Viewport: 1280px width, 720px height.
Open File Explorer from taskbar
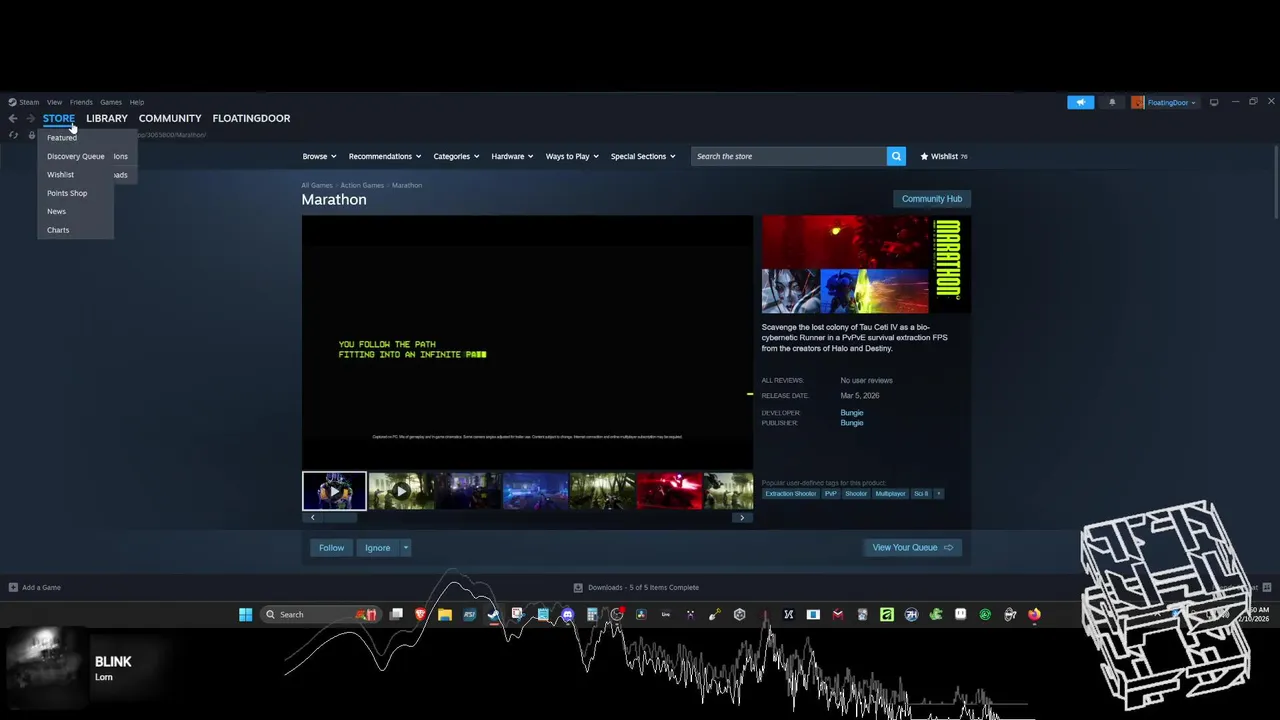click(445, 614)
